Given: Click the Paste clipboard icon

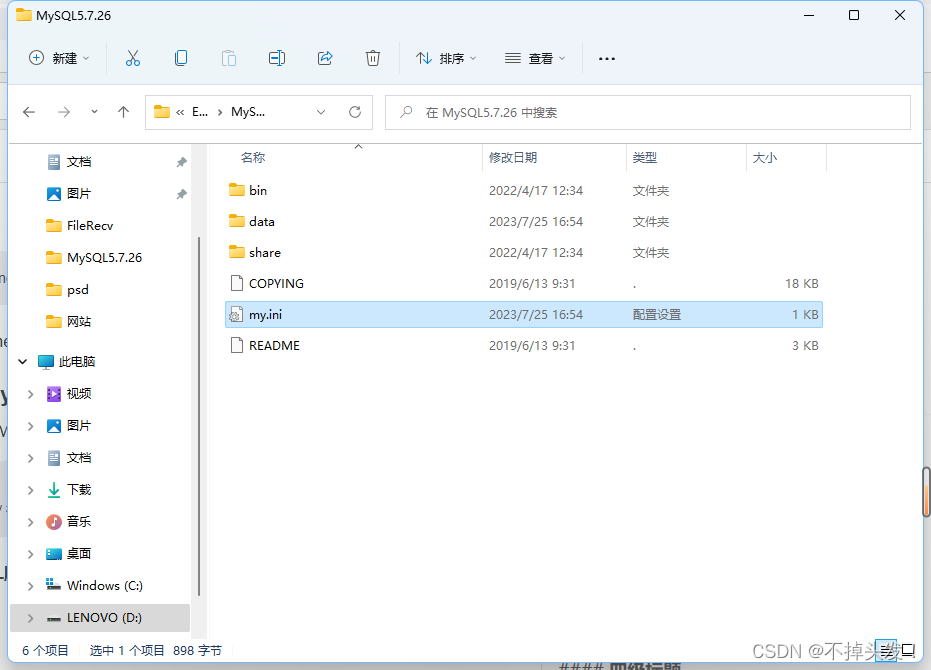Looking at the screenshot, I should pos(229,58).
